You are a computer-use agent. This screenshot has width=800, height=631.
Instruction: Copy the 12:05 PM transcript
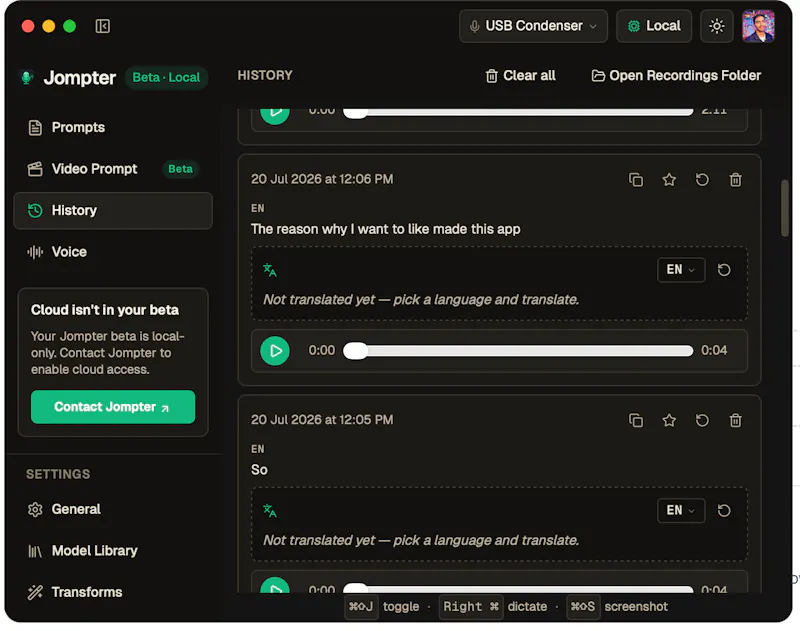pyautogui.click(x=636, y=420)
